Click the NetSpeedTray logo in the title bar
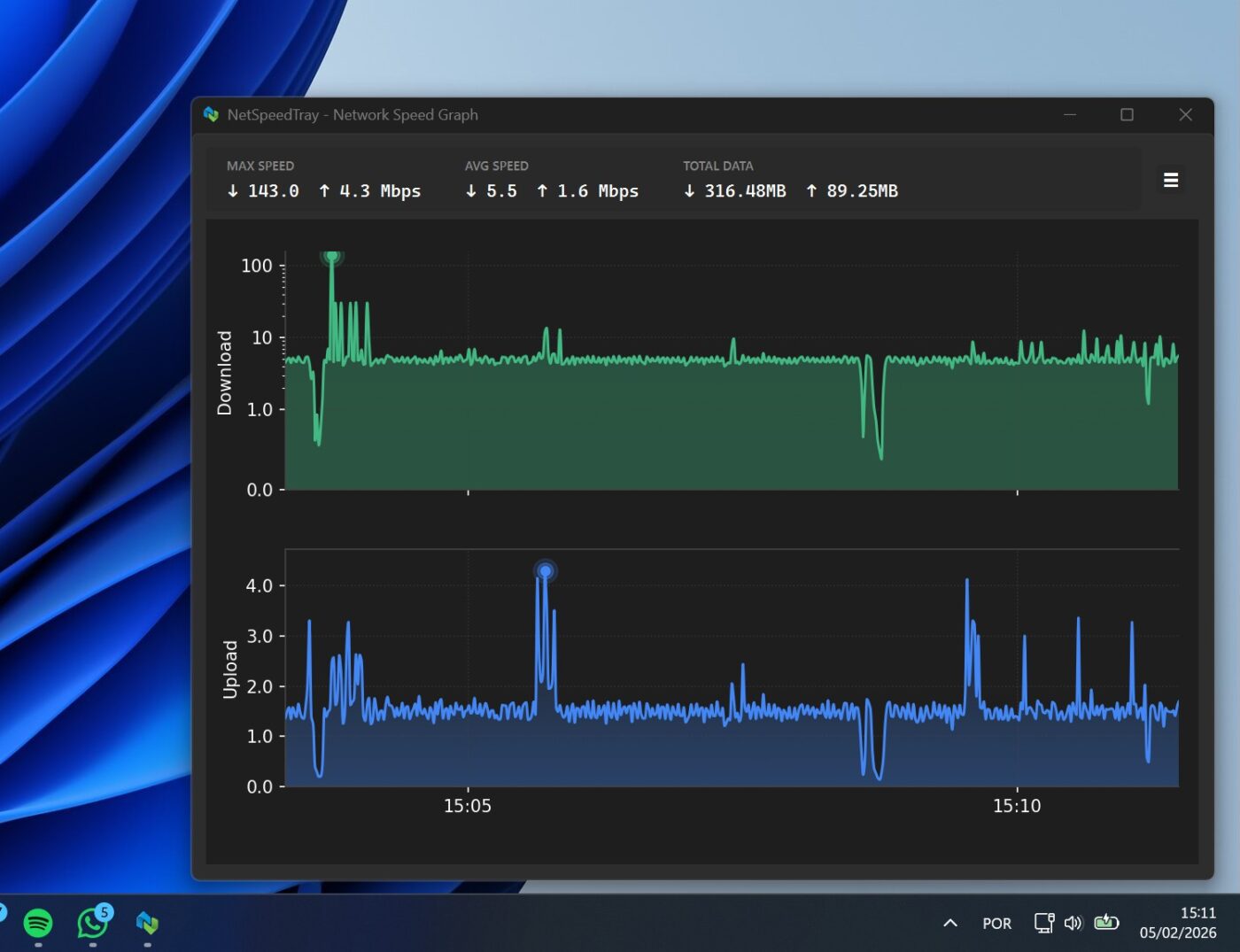 (211, 114)
